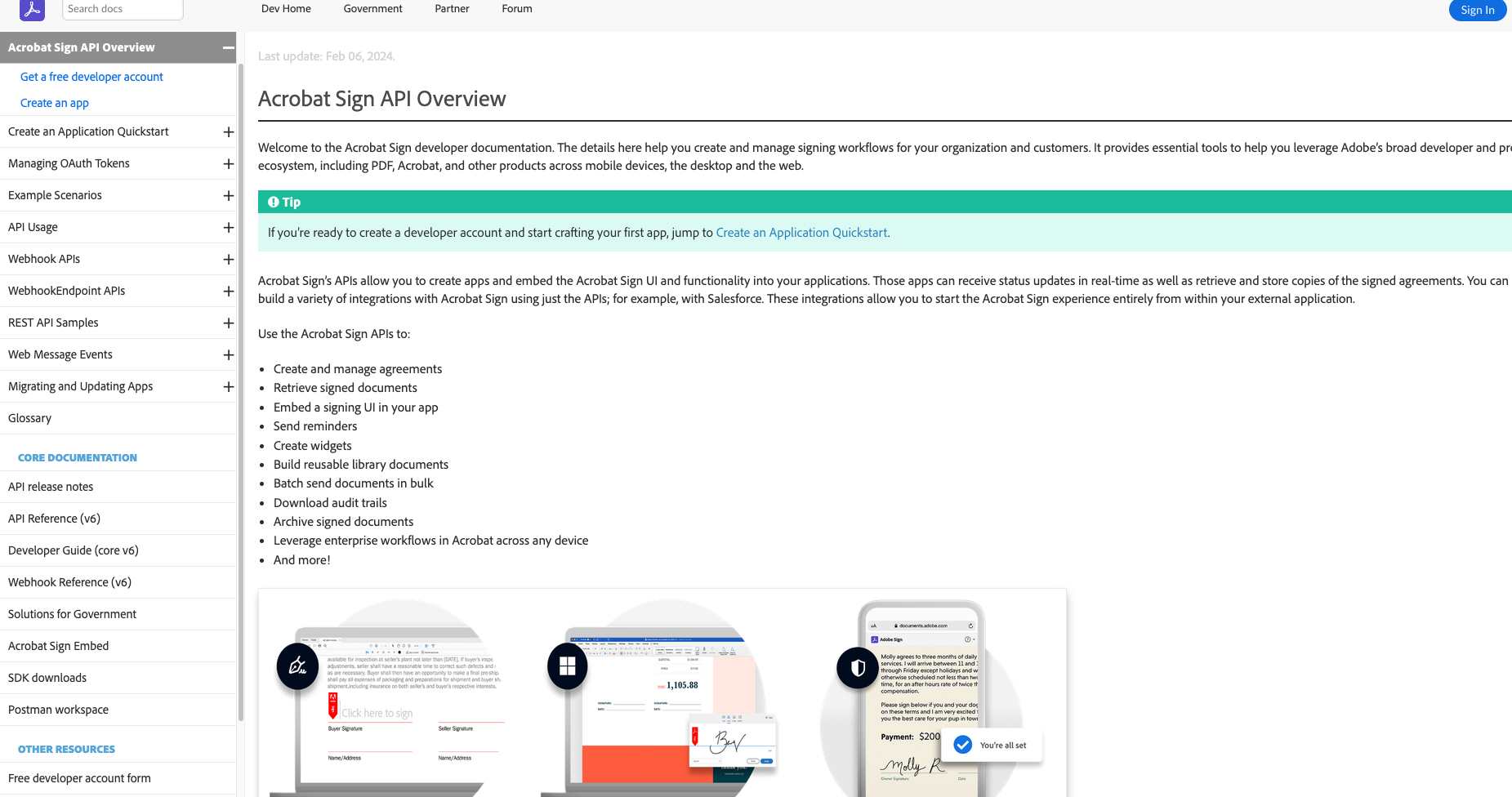Open API Reference (v6)
Screen dimensions: 1512x797
coord(54,519)
